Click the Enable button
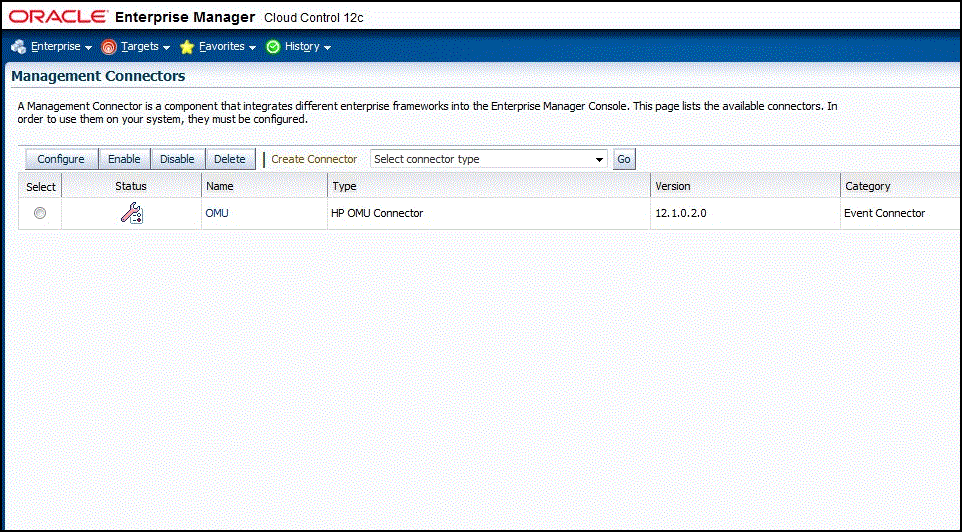 [x=125, y=159]
